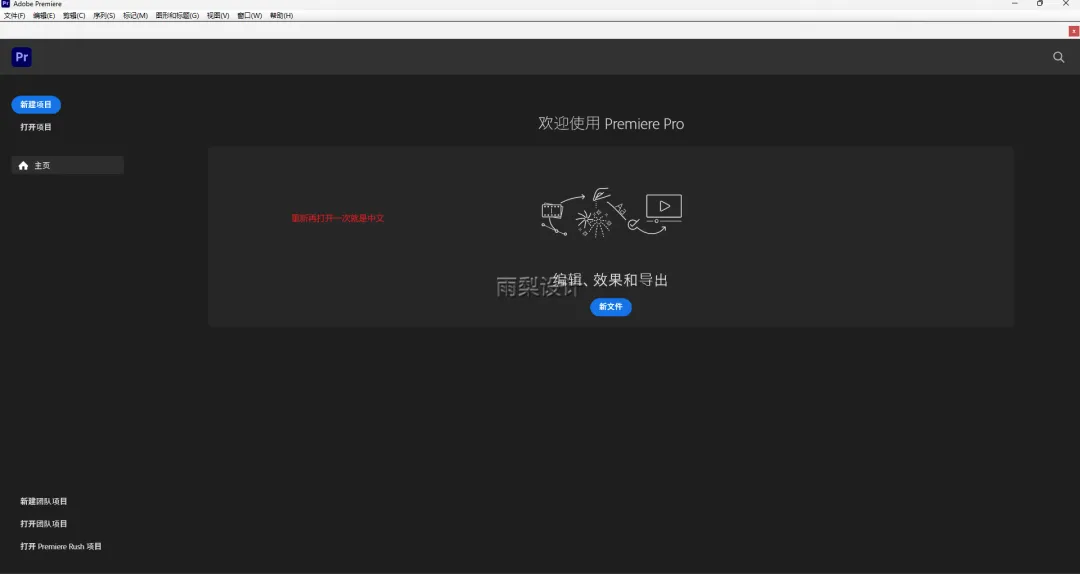The width and height of the screenshot is (1080, 574).
Task: Open the 图形和标题(G) menu
Action: coord(177,16)
